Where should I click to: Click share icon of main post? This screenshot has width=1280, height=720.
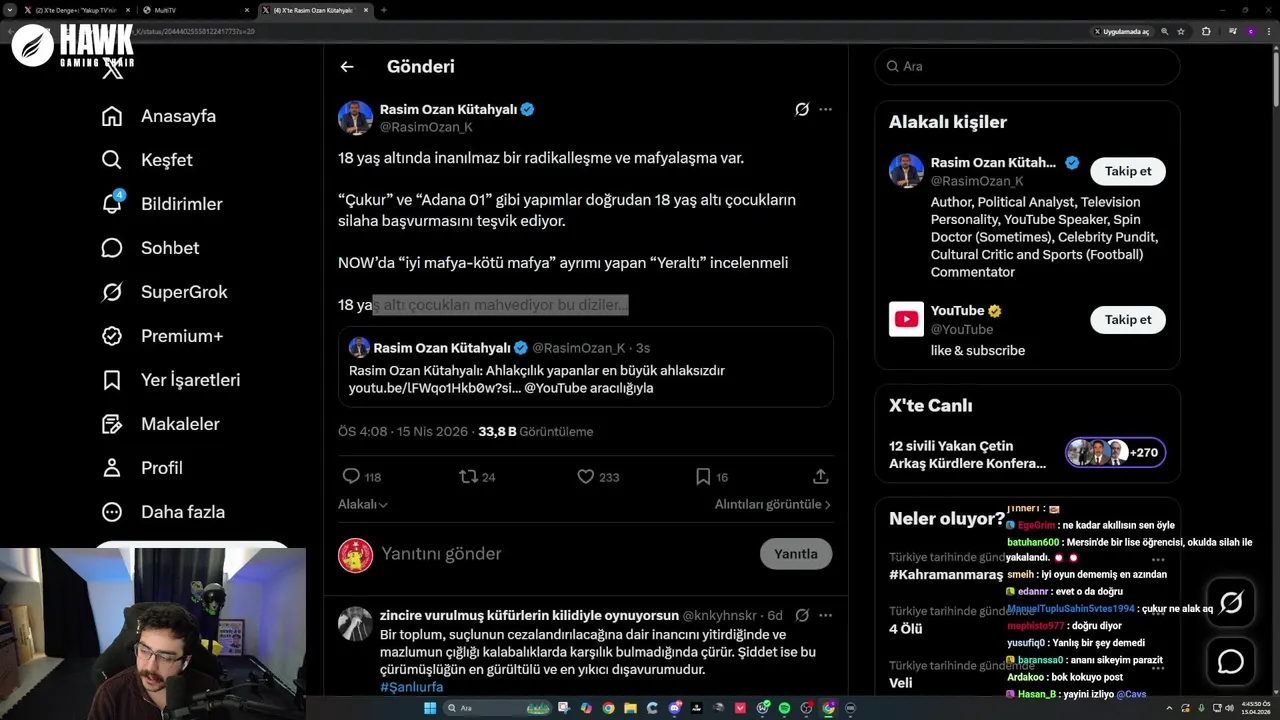click(x=820, y=477)
